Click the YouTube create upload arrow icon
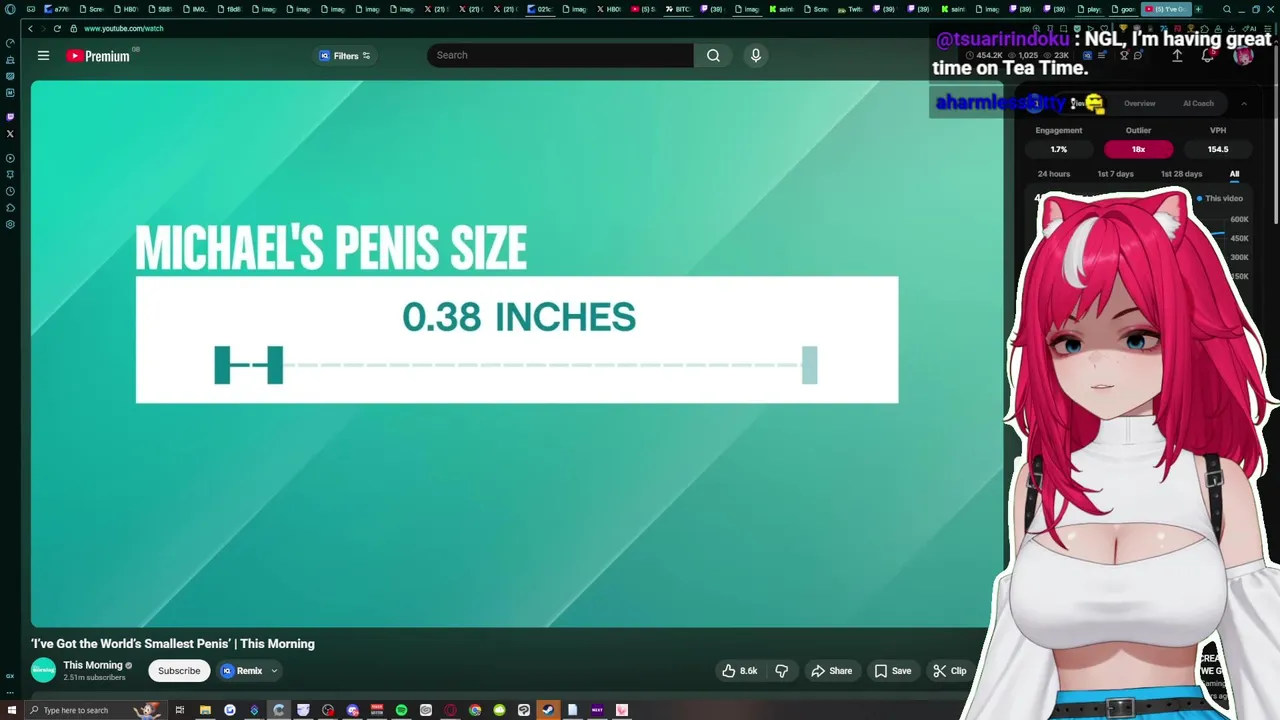The width and height of the screenshot is (1280, 720). click(x=1177, y=56)
